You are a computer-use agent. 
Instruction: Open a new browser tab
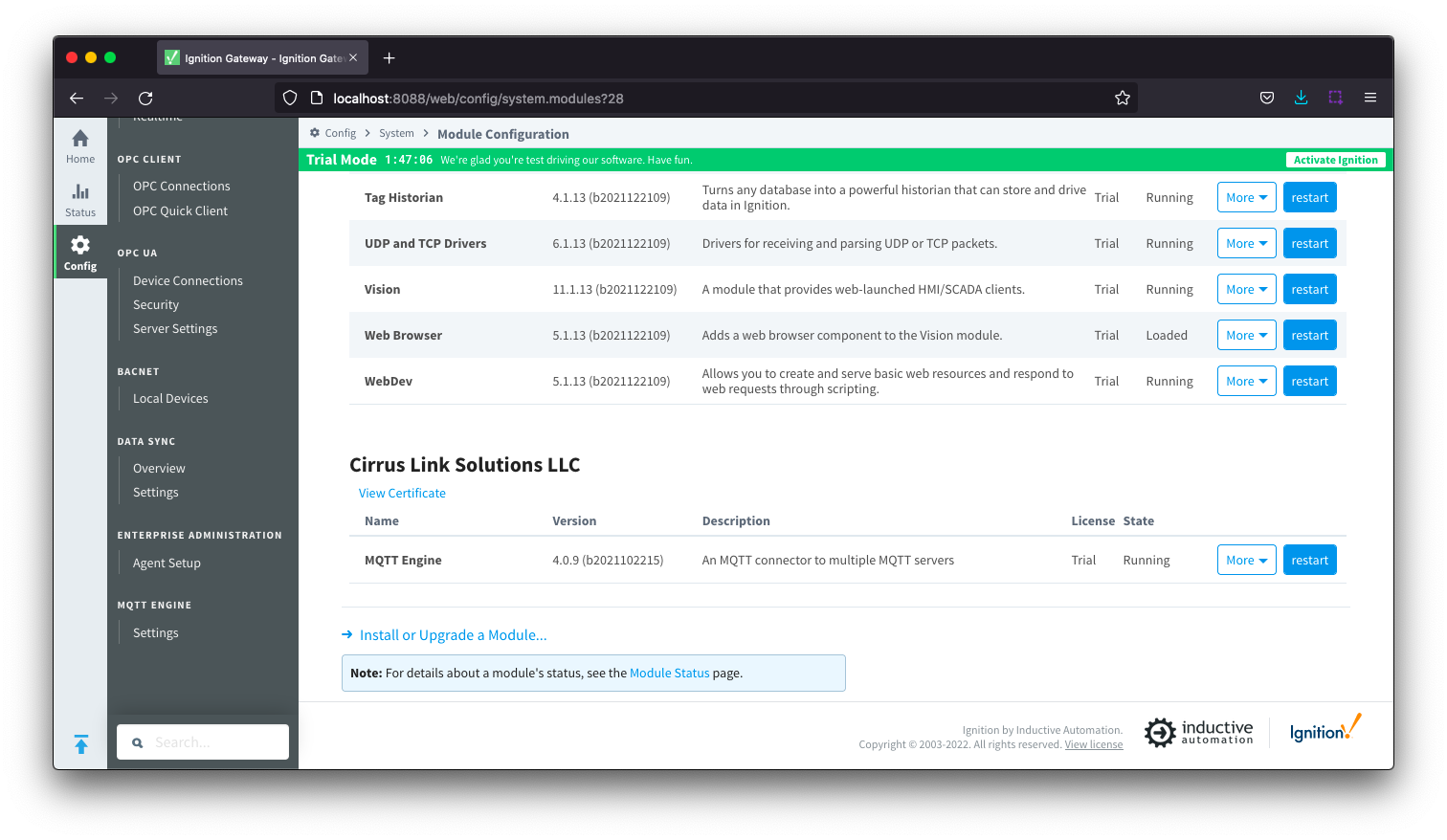389,58
